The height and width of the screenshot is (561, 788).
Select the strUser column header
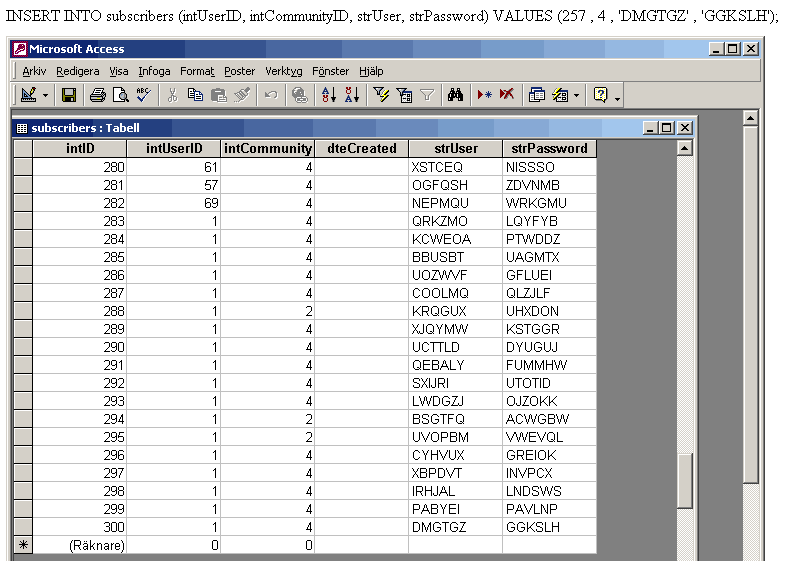(x=455, y=148)
